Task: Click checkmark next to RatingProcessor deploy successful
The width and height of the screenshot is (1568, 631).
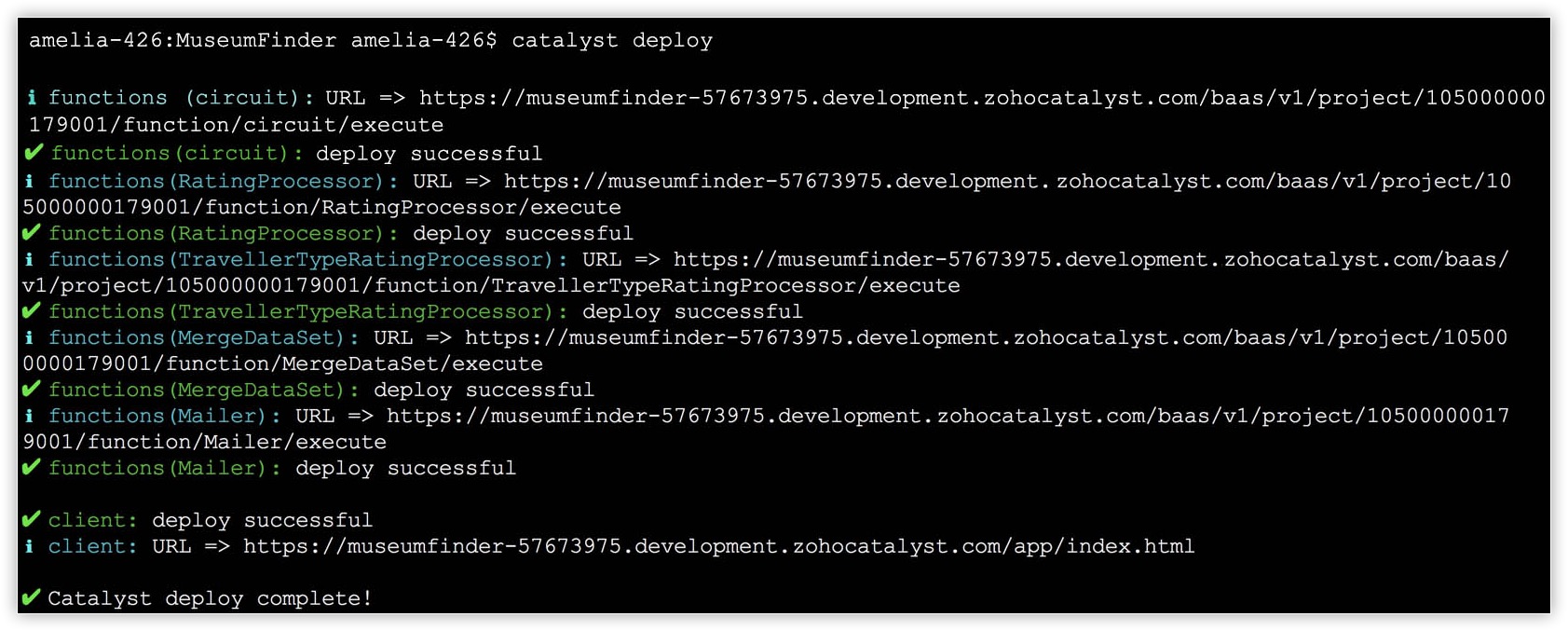Action: [32, 233]
